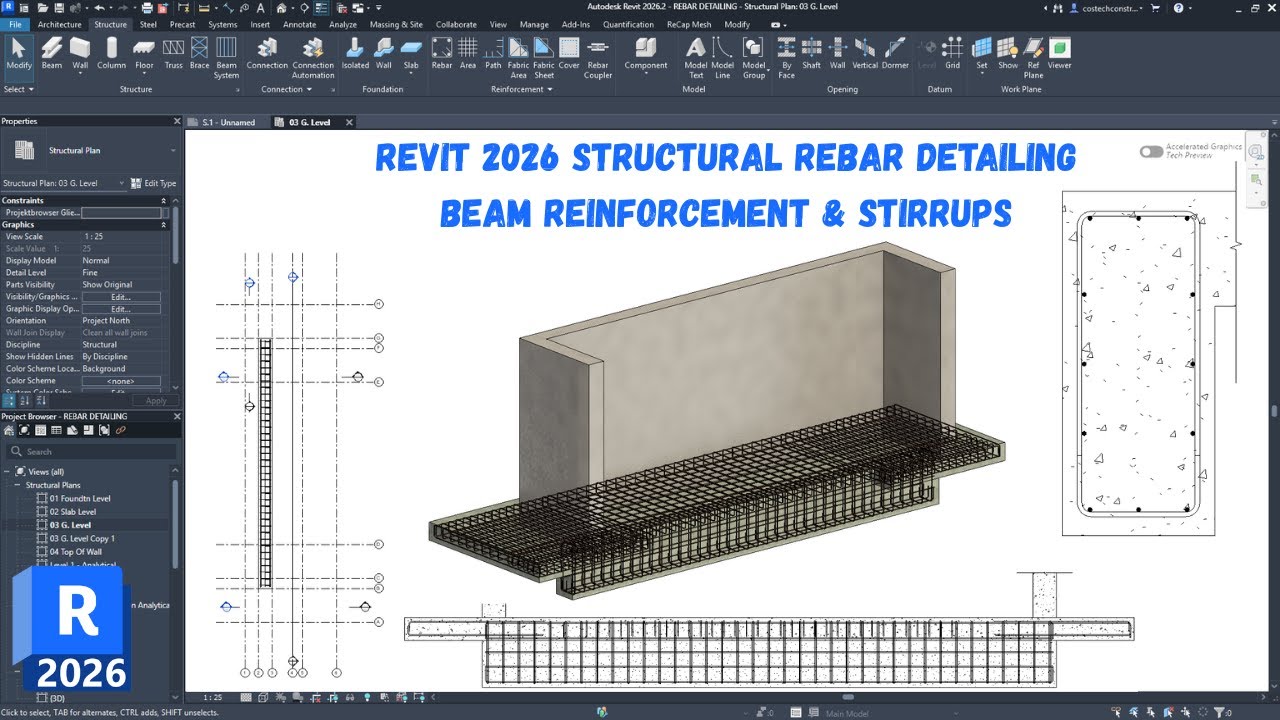Select the Vertical opening tool

point(865,53)
